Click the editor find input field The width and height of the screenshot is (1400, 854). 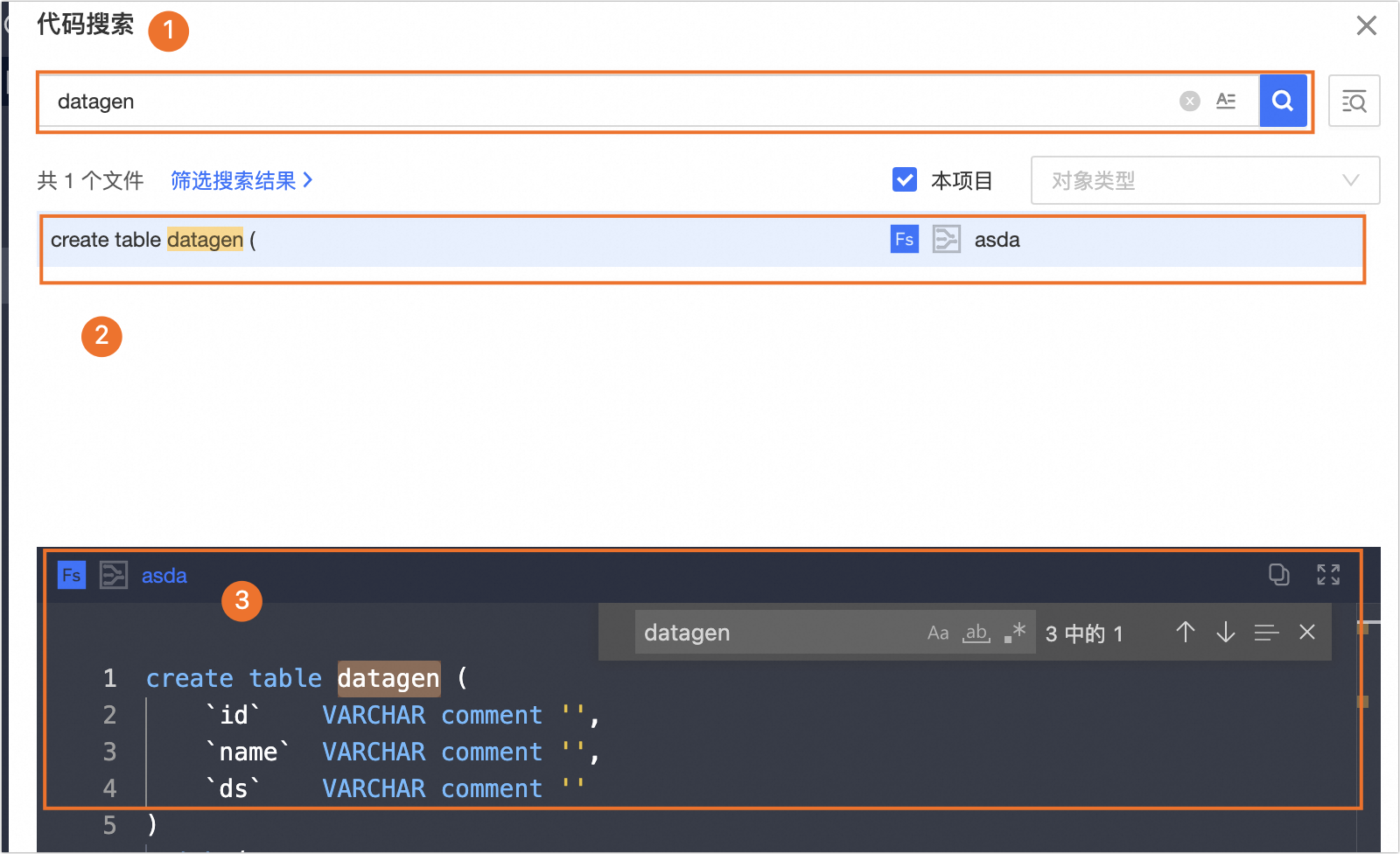(x=779, y=633)
